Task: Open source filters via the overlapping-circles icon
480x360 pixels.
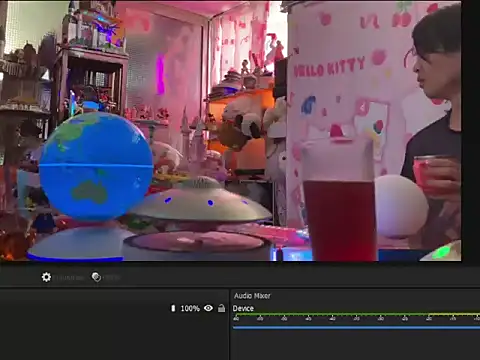Action: [x=96, y=277]
